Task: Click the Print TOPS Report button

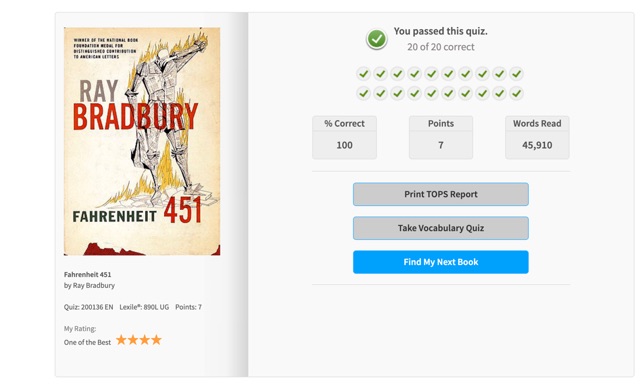Action: (x=441, y=194)
